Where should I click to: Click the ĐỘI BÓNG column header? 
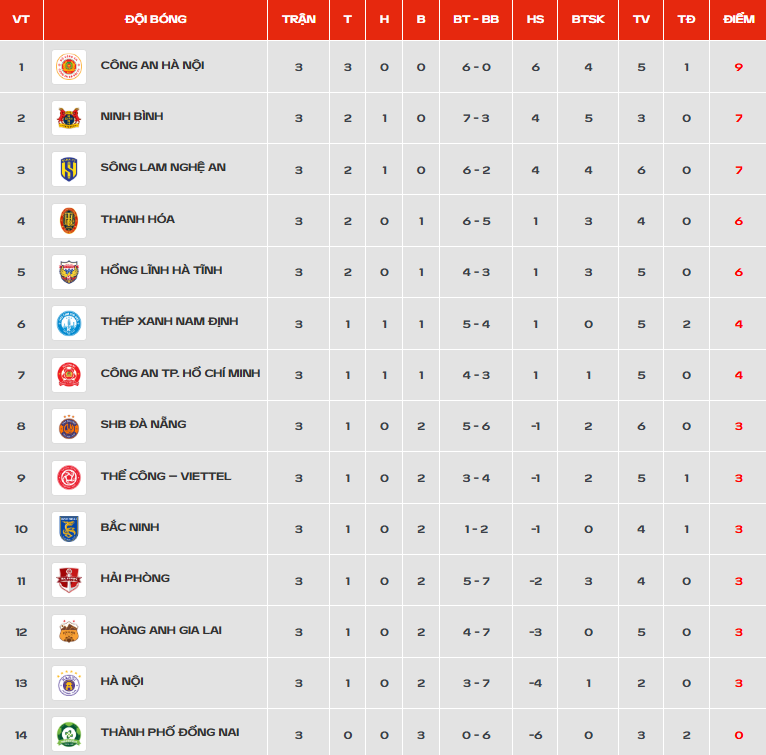point(155,20)
